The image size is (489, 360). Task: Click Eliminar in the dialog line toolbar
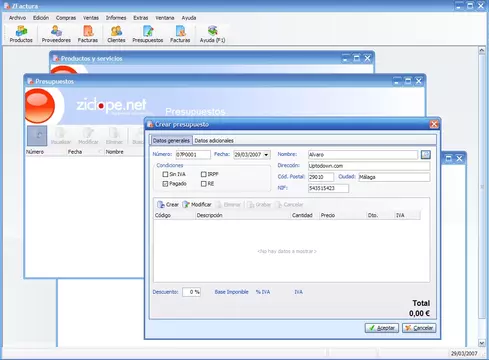click(228, 204)
